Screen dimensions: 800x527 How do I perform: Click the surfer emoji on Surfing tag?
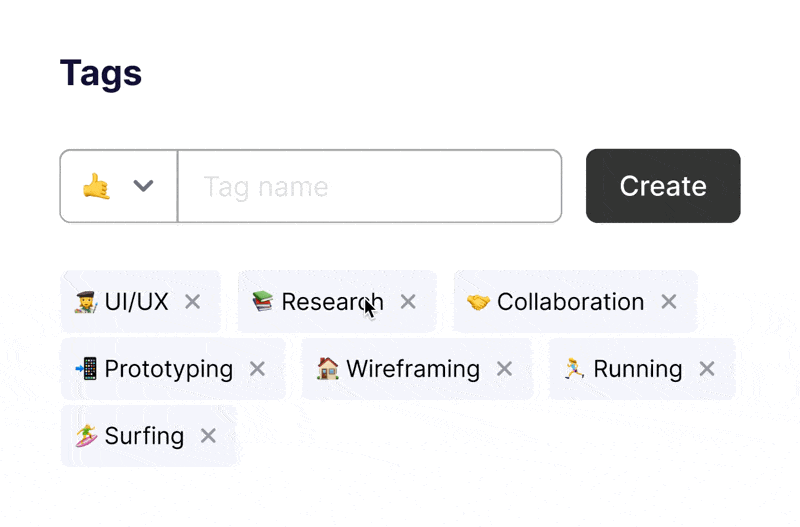click(x=86, y=436)
